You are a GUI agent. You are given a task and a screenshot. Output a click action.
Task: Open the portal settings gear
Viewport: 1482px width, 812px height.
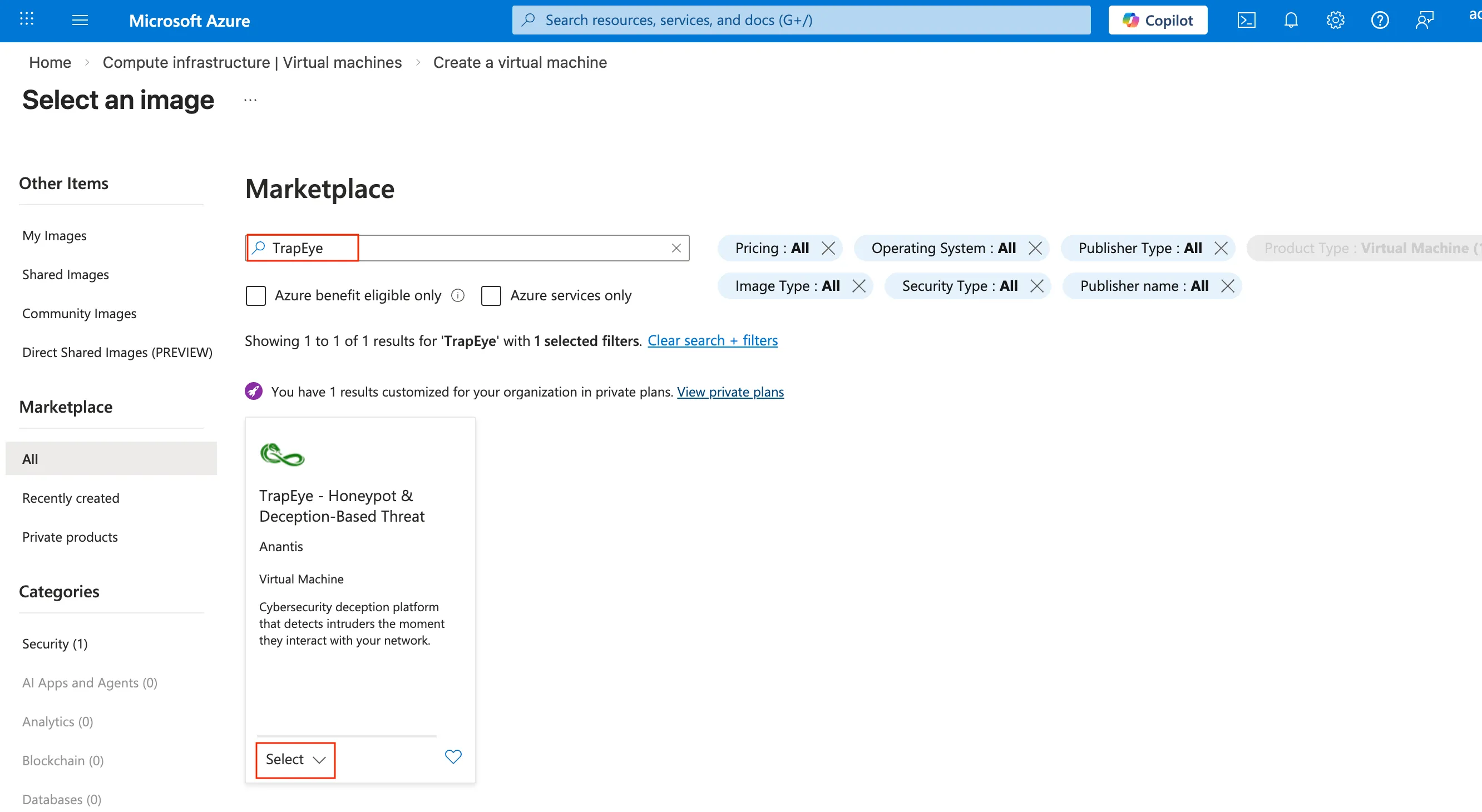click(1335, 21)
